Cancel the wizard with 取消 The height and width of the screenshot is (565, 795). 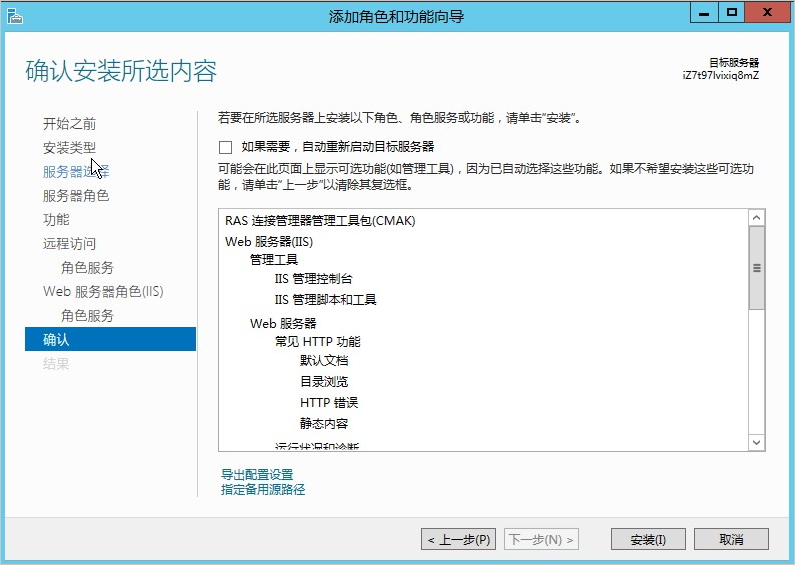pyautogui.click(x=731, y=540)
